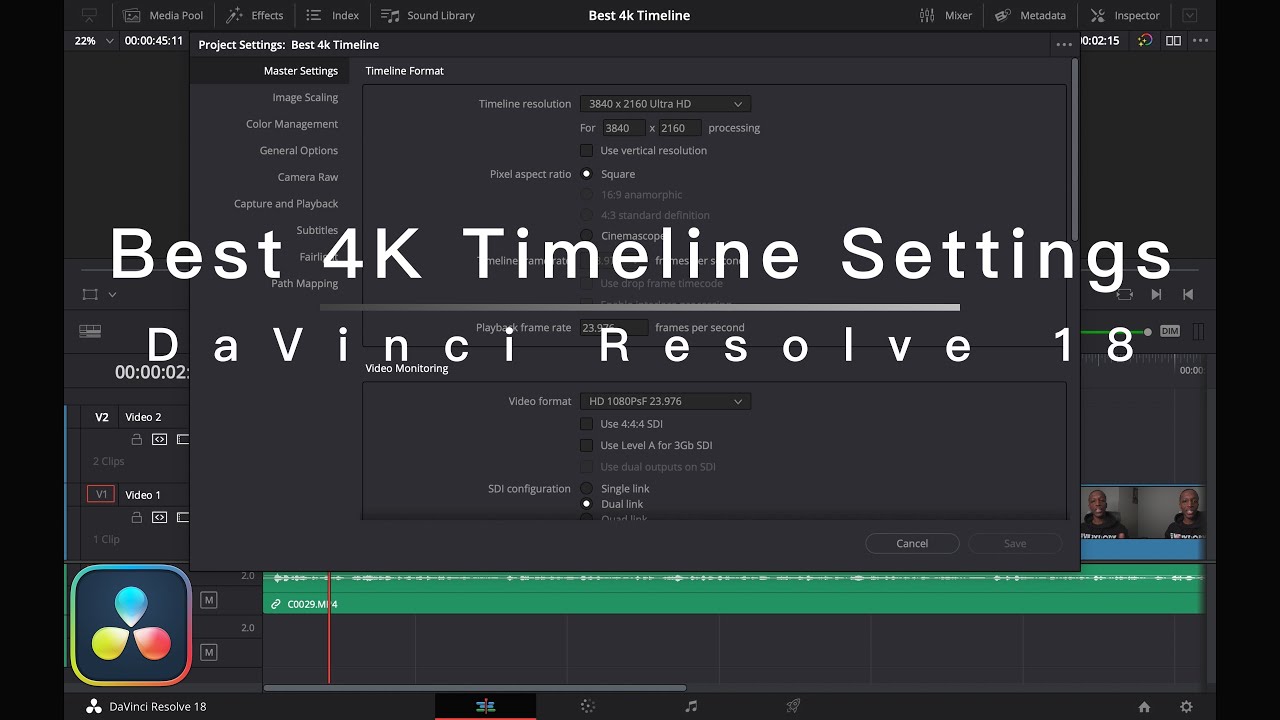Edit the timeline width field 3840
Image resolution: width=1280 pixels, height=720 pixels.
(x=624, y=128)
